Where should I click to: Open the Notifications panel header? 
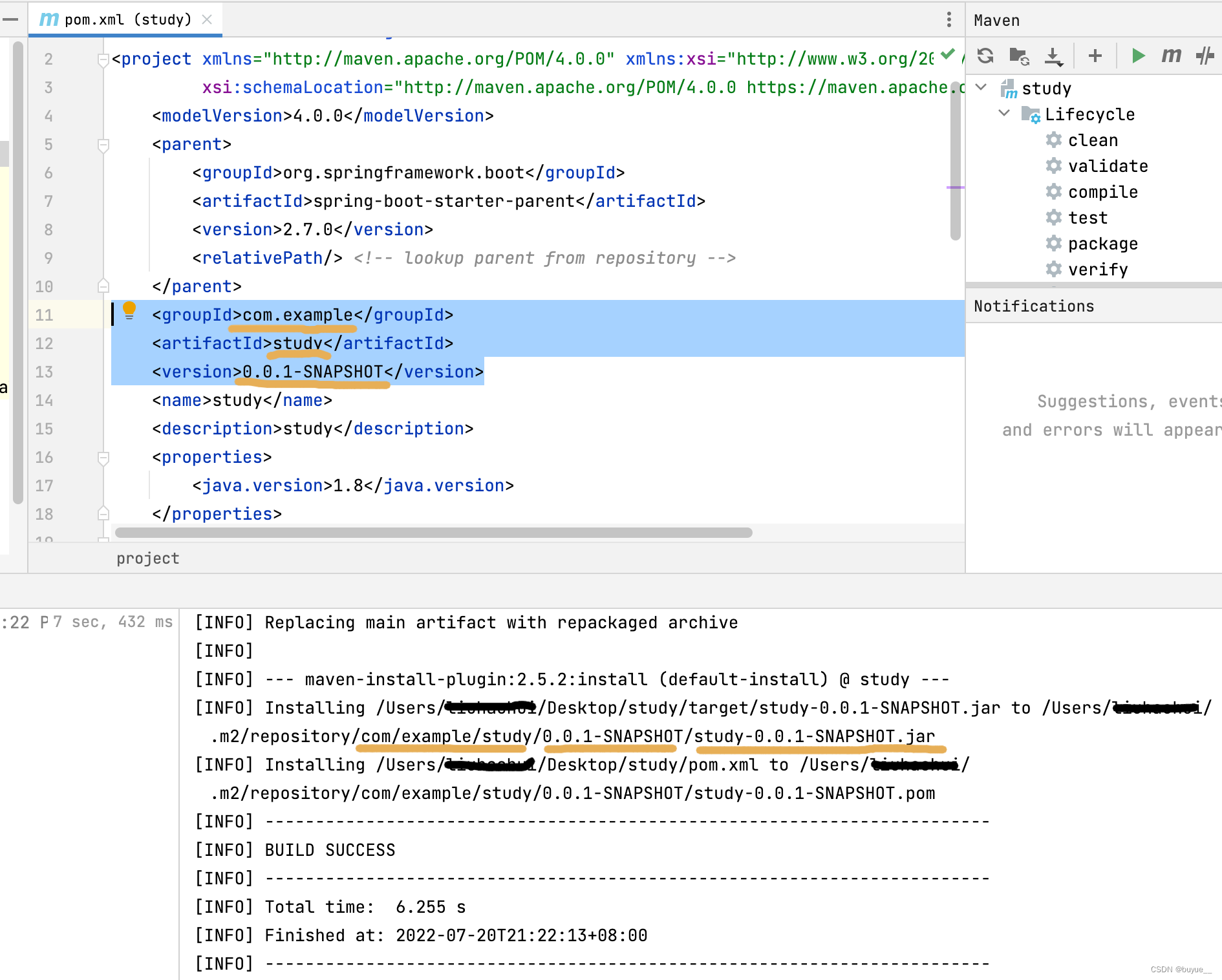point(1034,306)
